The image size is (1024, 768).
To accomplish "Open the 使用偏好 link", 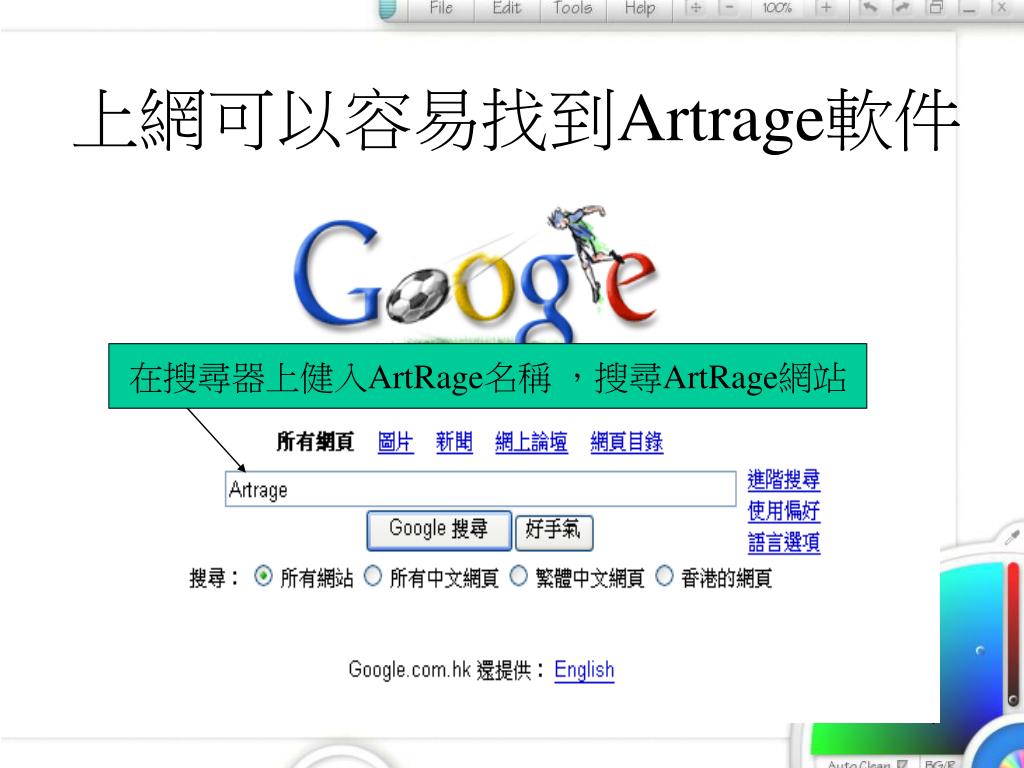I will tap(784, 511).
